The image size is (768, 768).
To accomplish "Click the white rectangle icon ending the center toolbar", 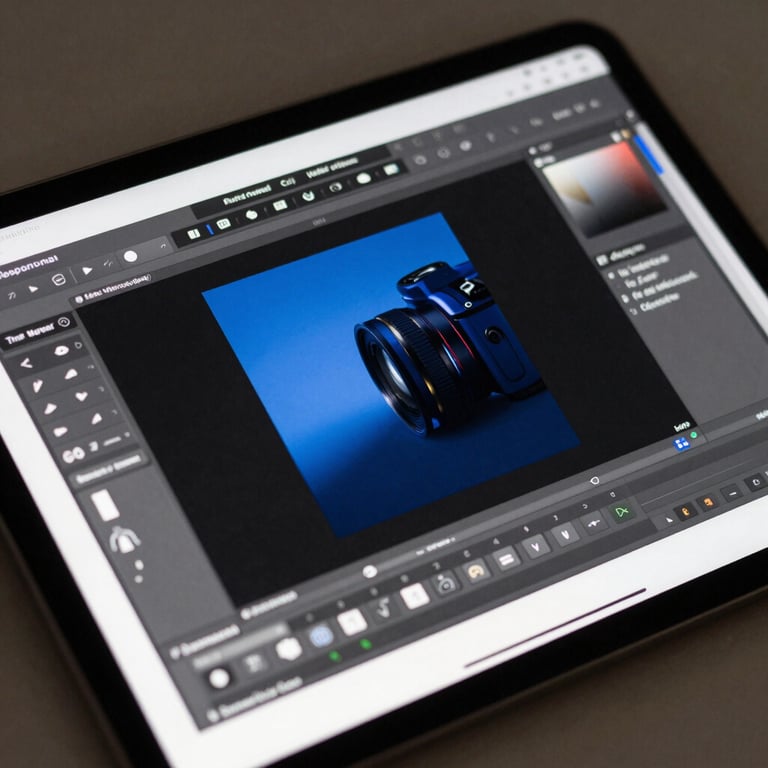I will point(391,169).
